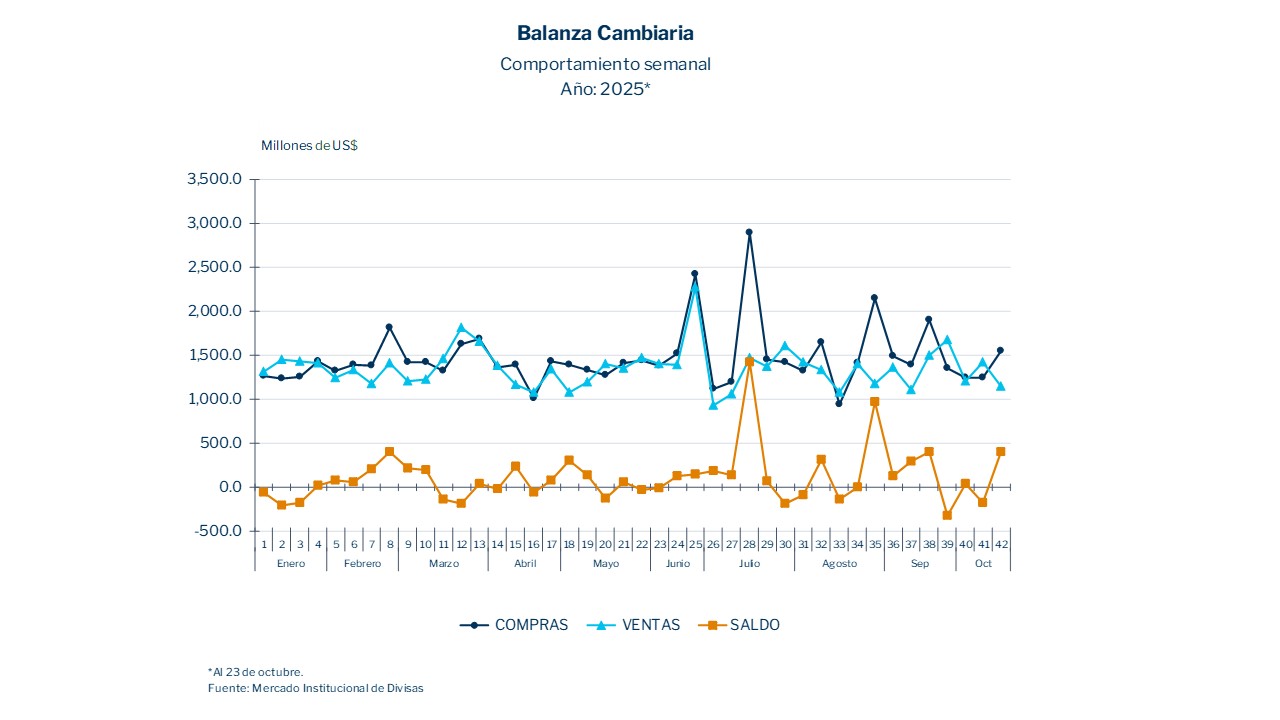Toggle the COMPRAS series legend label
Screen dimensions: 1280x720
531,625
